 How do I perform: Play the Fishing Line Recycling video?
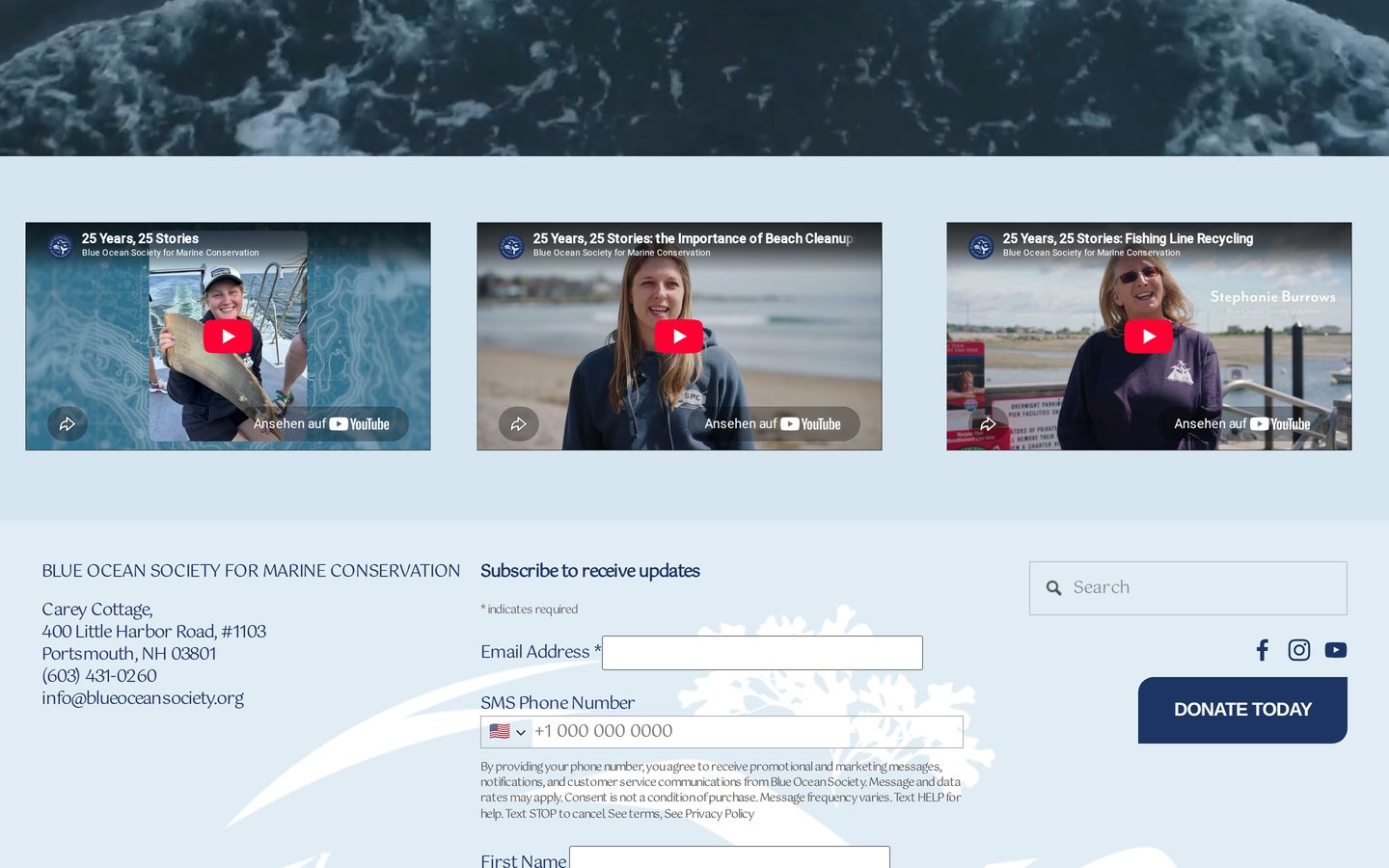click(x=1149, y=337)
